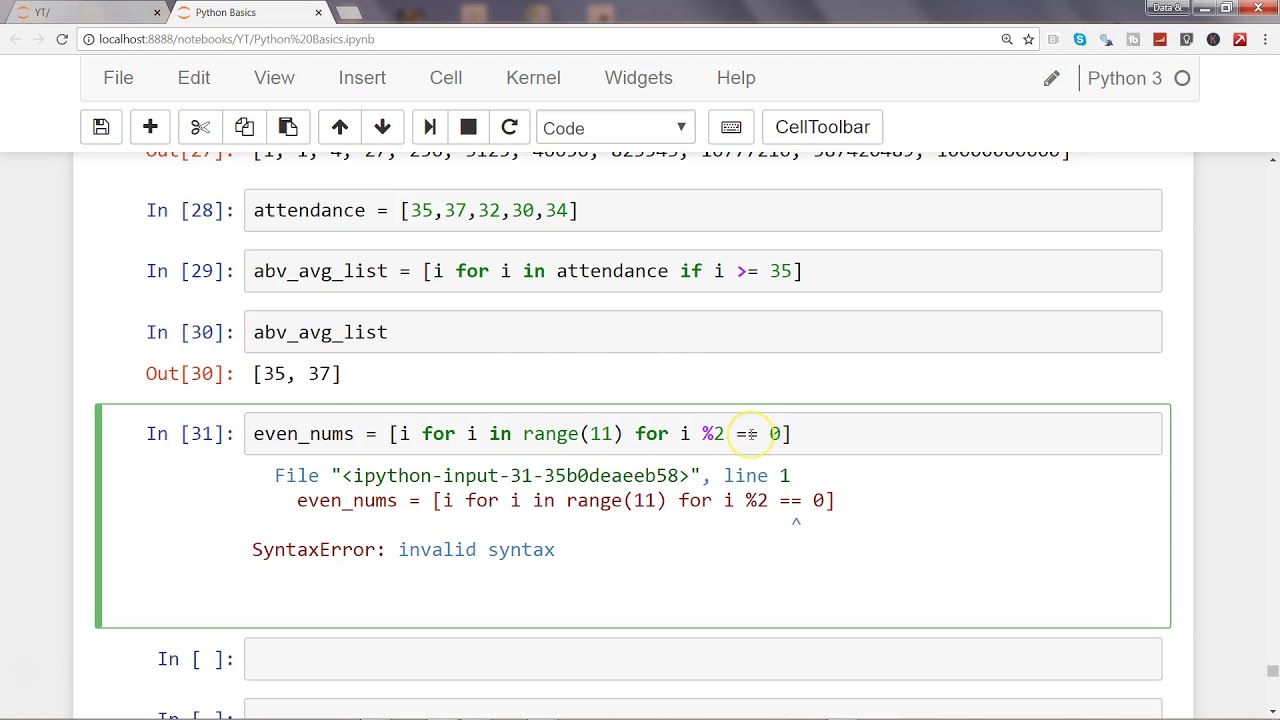Go forward with the browser forward arrow

coord(38,39)
